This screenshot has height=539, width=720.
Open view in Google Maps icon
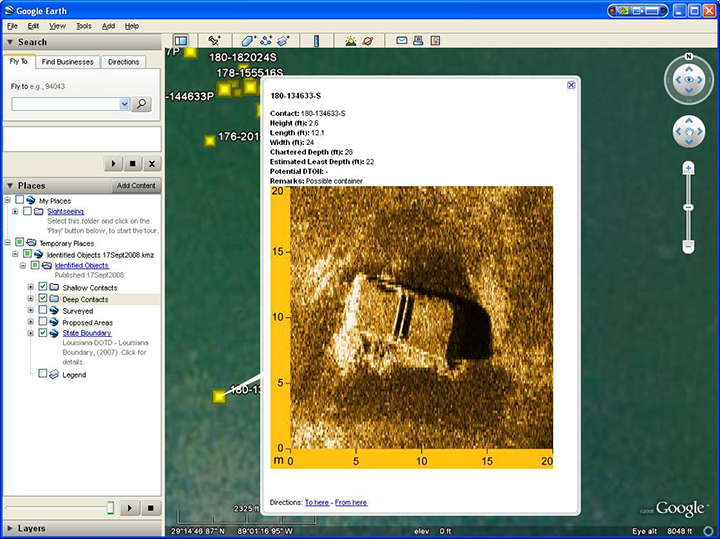tap(435, 40)
